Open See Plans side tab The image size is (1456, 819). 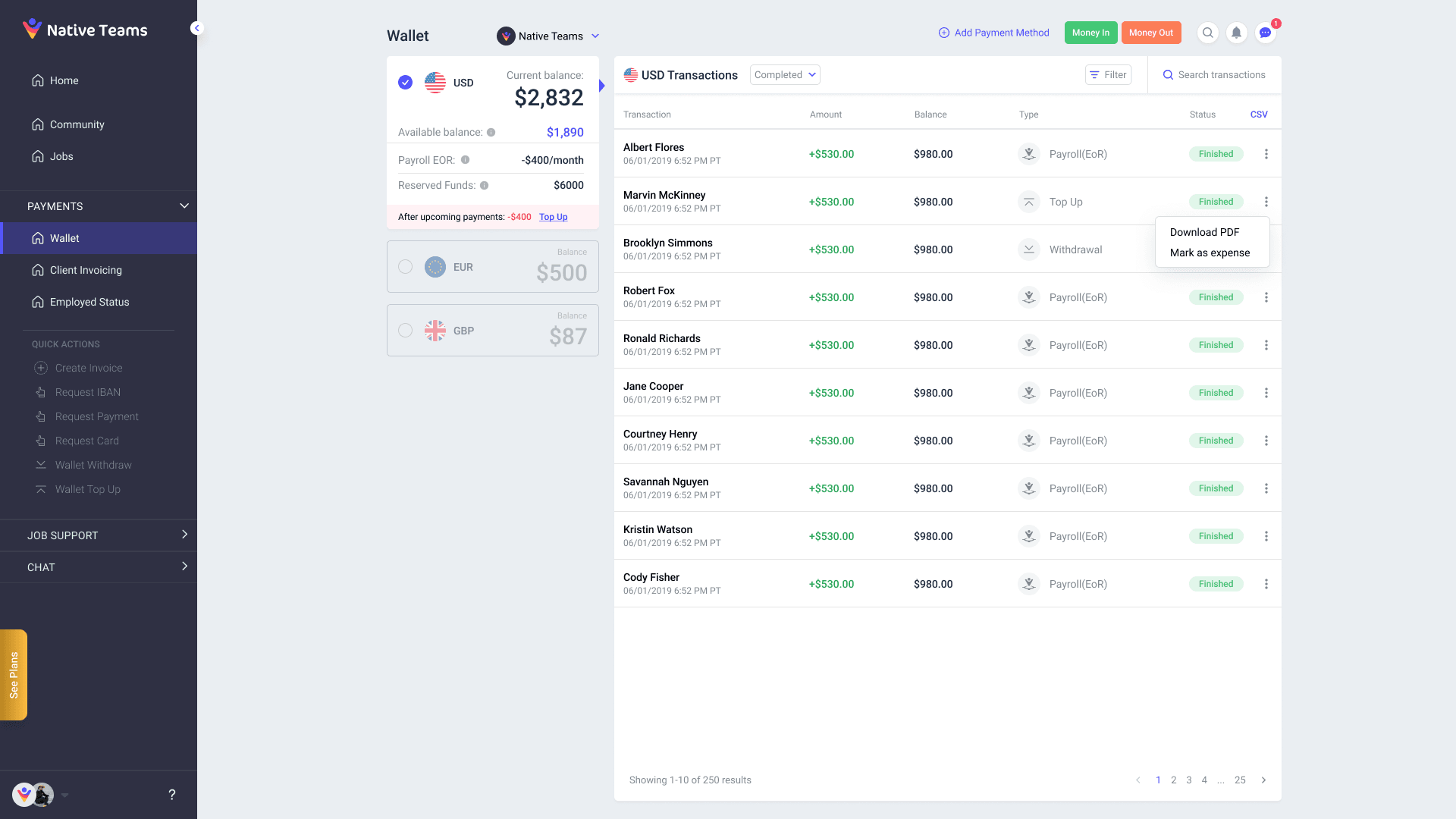click(14, 675)
